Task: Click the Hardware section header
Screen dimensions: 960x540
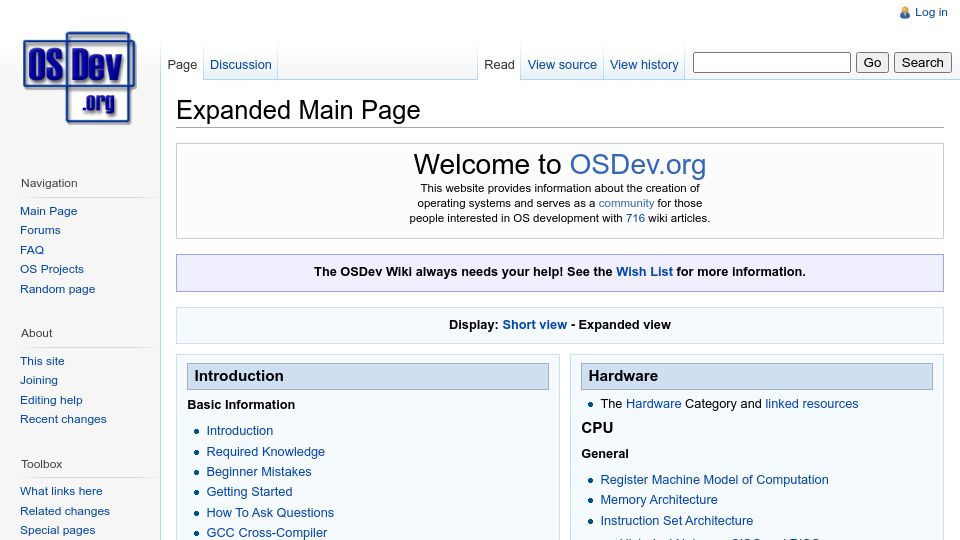Action: (757, 376)
